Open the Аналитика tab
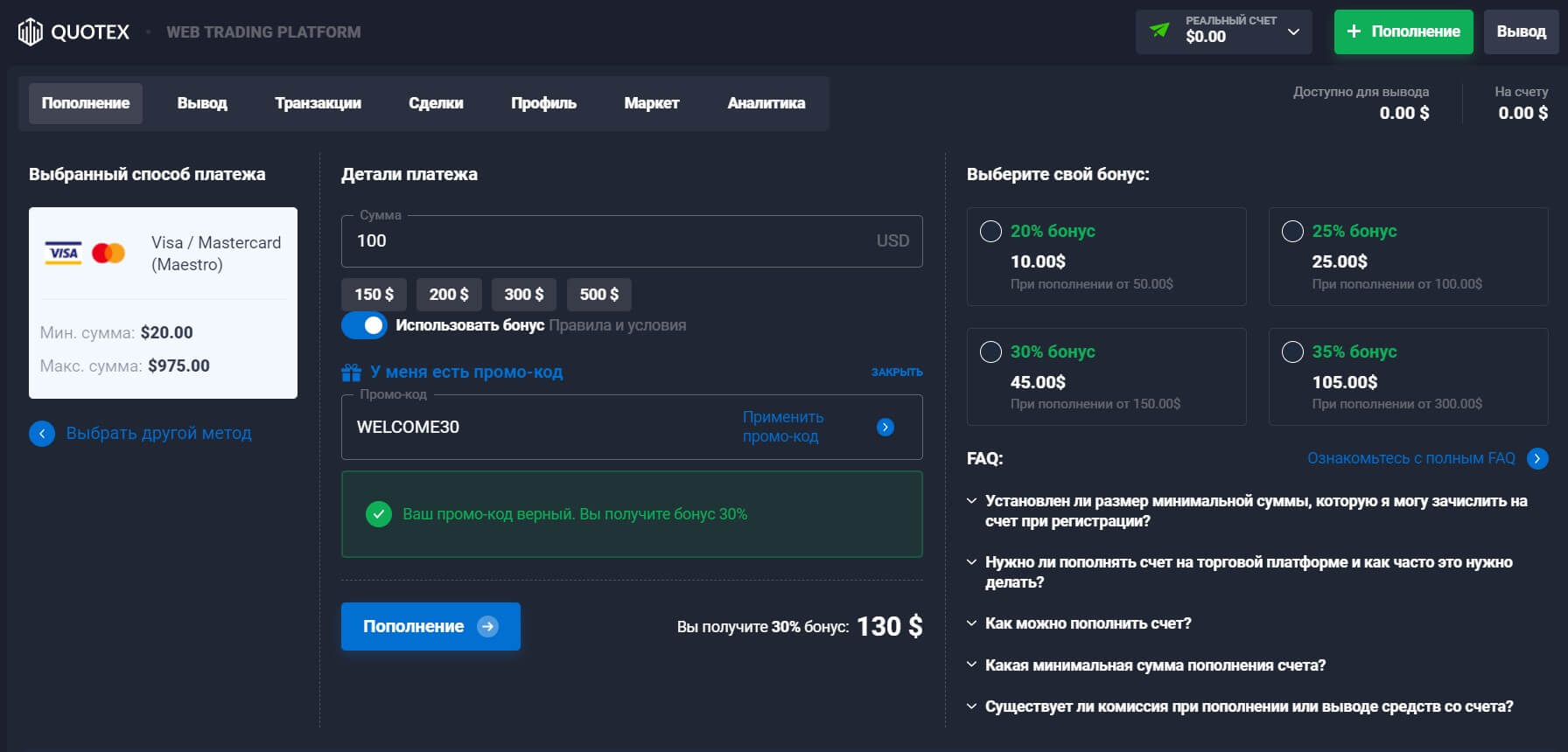 (766, 103)
